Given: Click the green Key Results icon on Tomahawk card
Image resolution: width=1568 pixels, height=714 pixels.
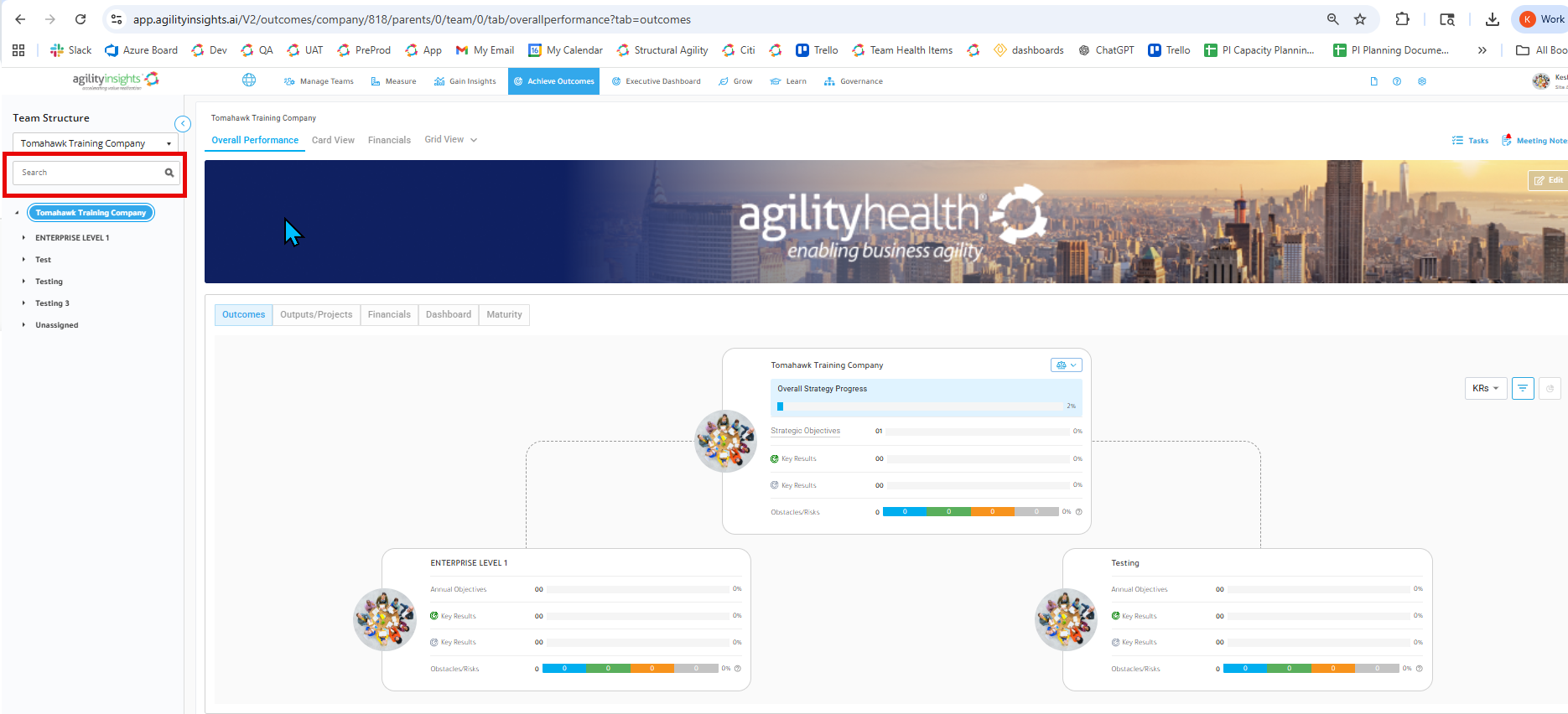Looking at the screenshot, I should 775,458.
